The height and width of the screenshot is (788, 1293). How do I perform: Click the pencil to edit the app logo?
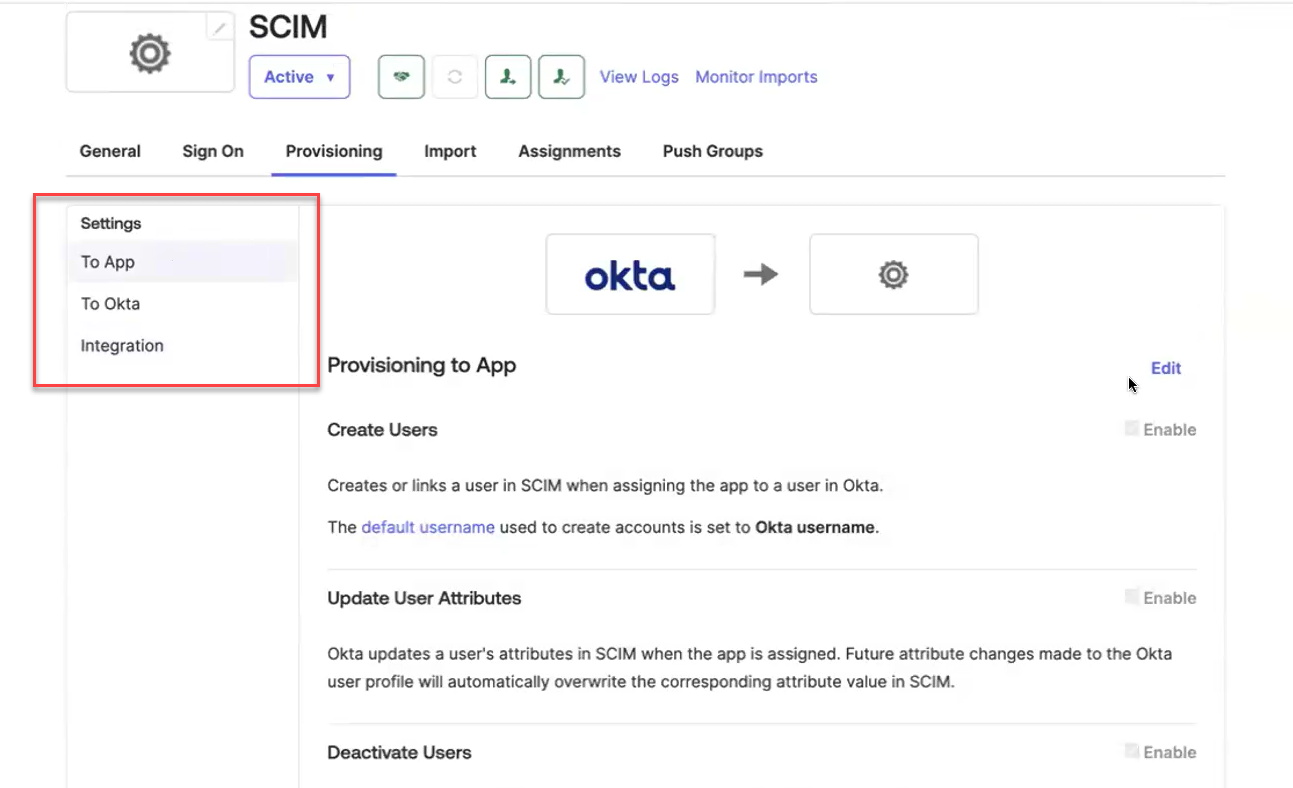tap(219, 27)
